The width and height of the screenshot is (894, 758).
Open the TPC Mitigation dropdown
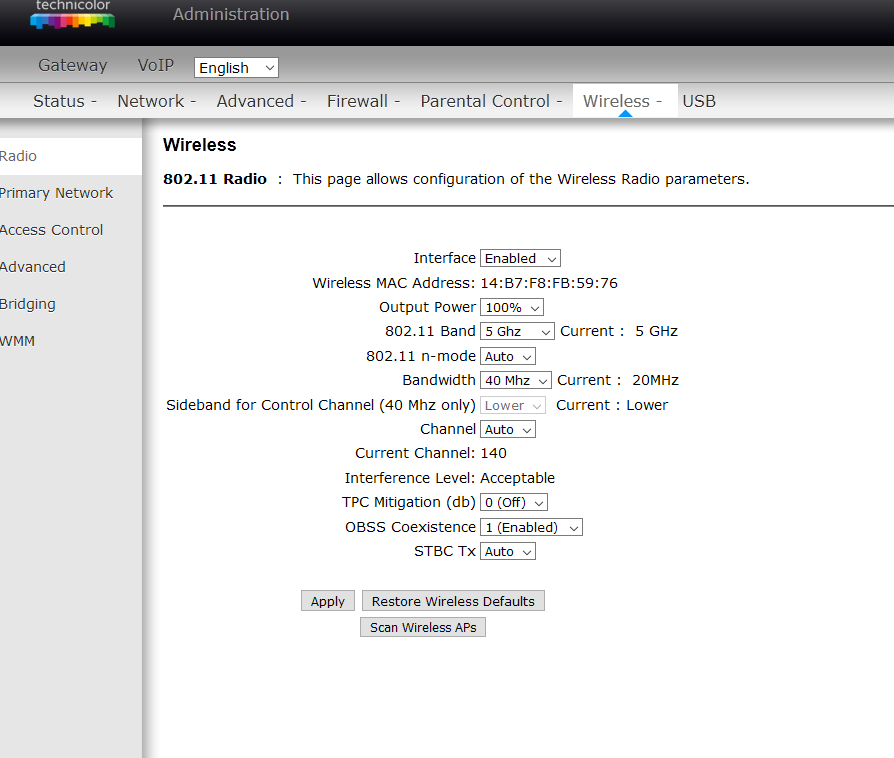(514, 502)
